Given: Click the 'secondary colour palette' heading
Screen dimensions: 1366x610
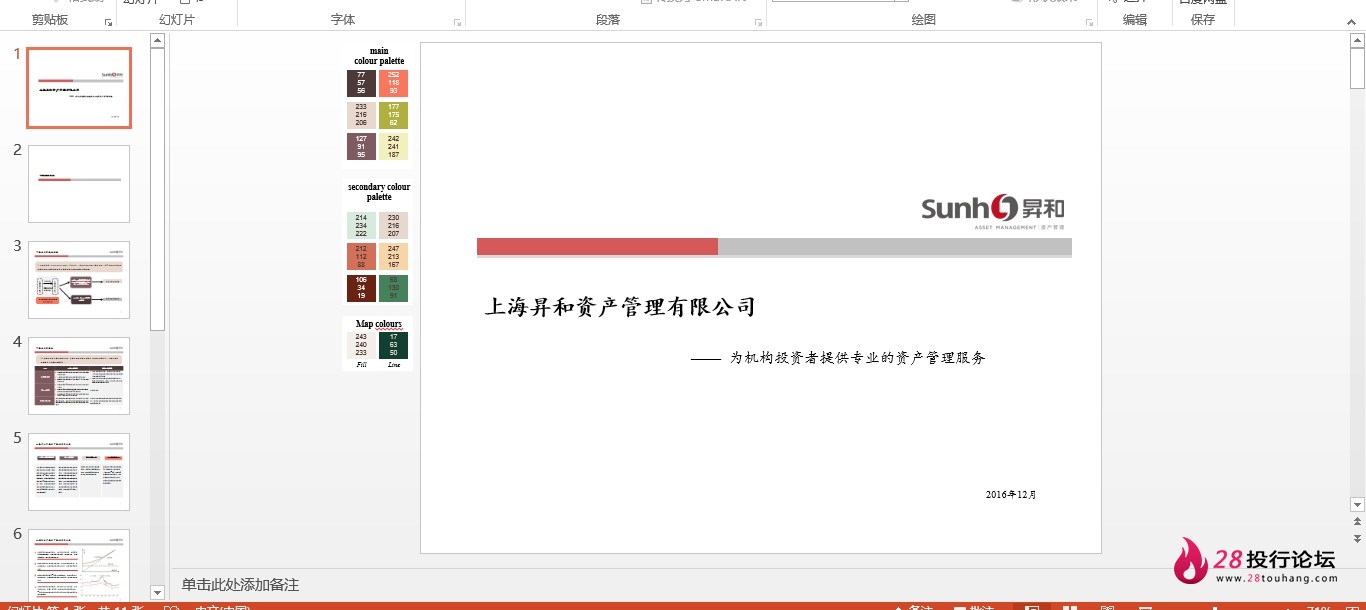Looking at the screenshot, I should 379,192.
